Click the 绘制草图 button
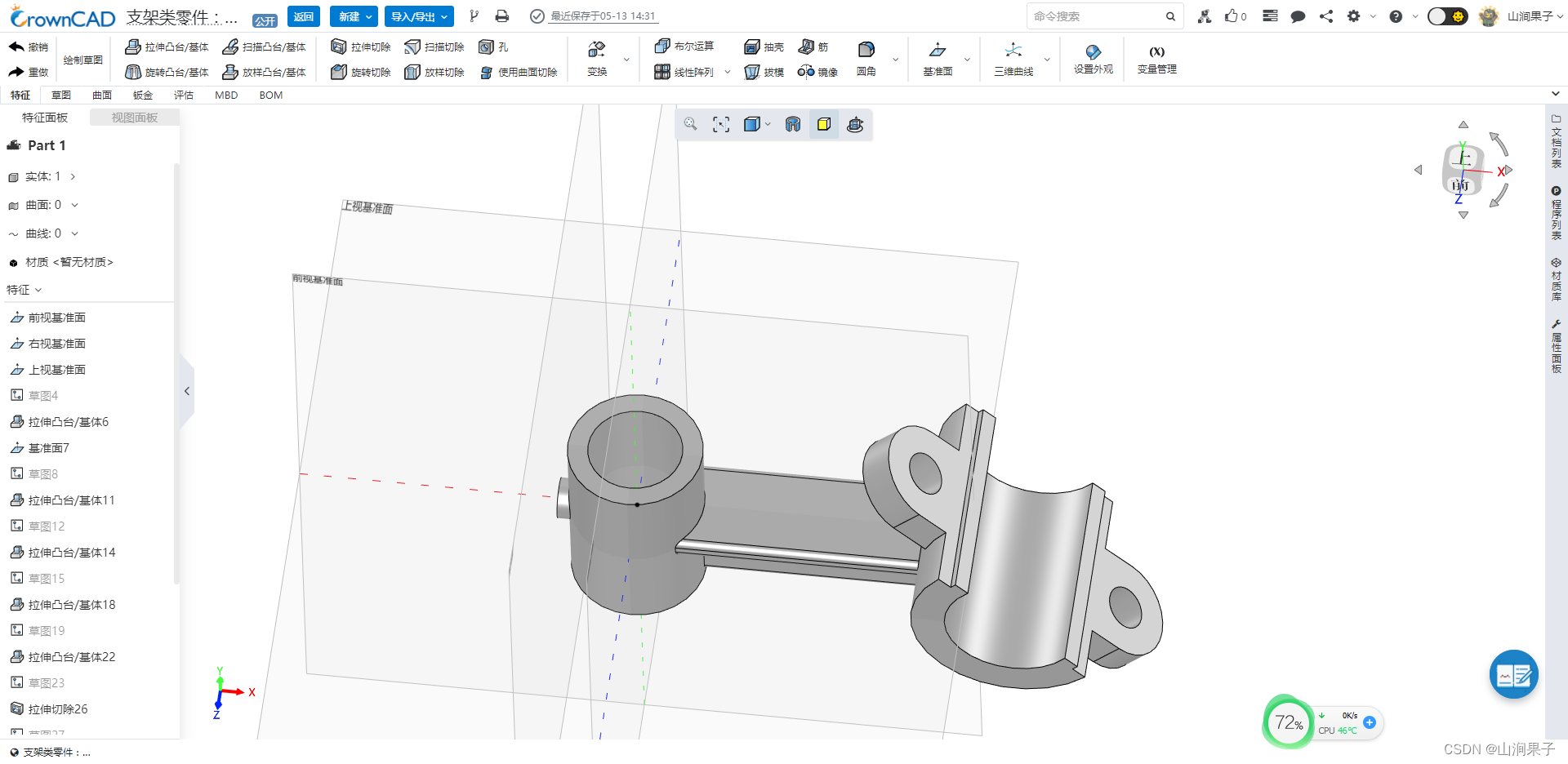The width and height of the screenshot is (1568, 764). pos(82,60)
